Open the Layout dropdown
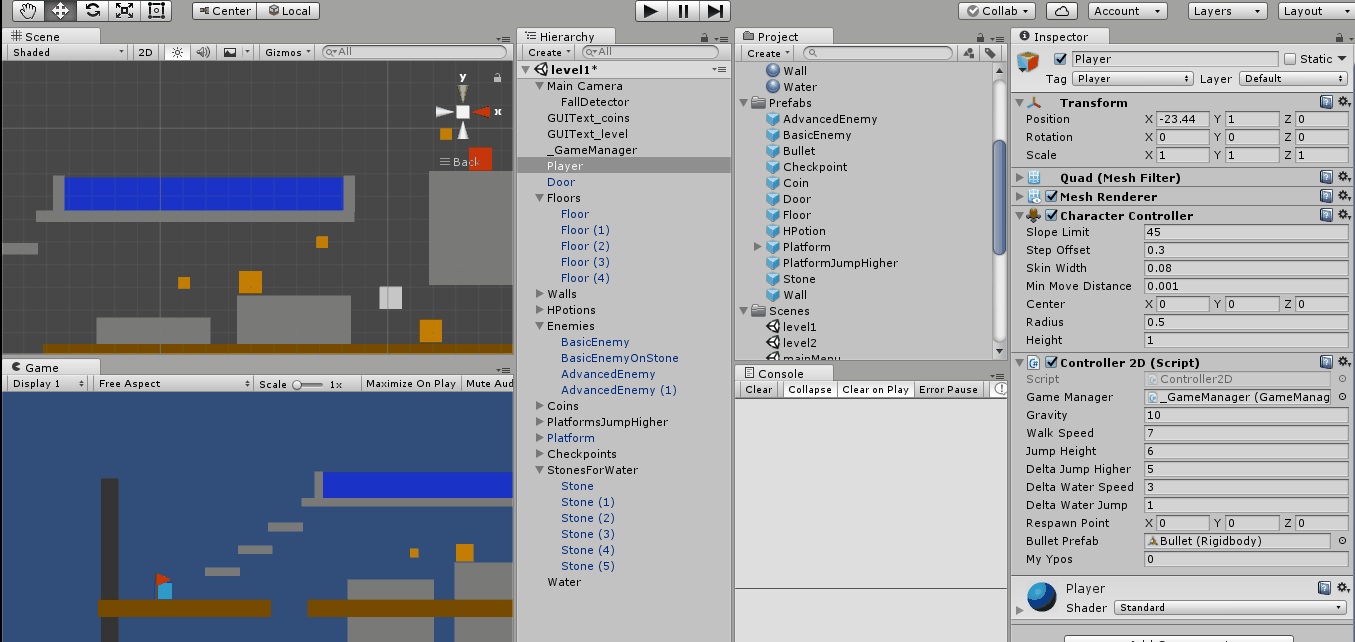 [x=1314, y=11]
